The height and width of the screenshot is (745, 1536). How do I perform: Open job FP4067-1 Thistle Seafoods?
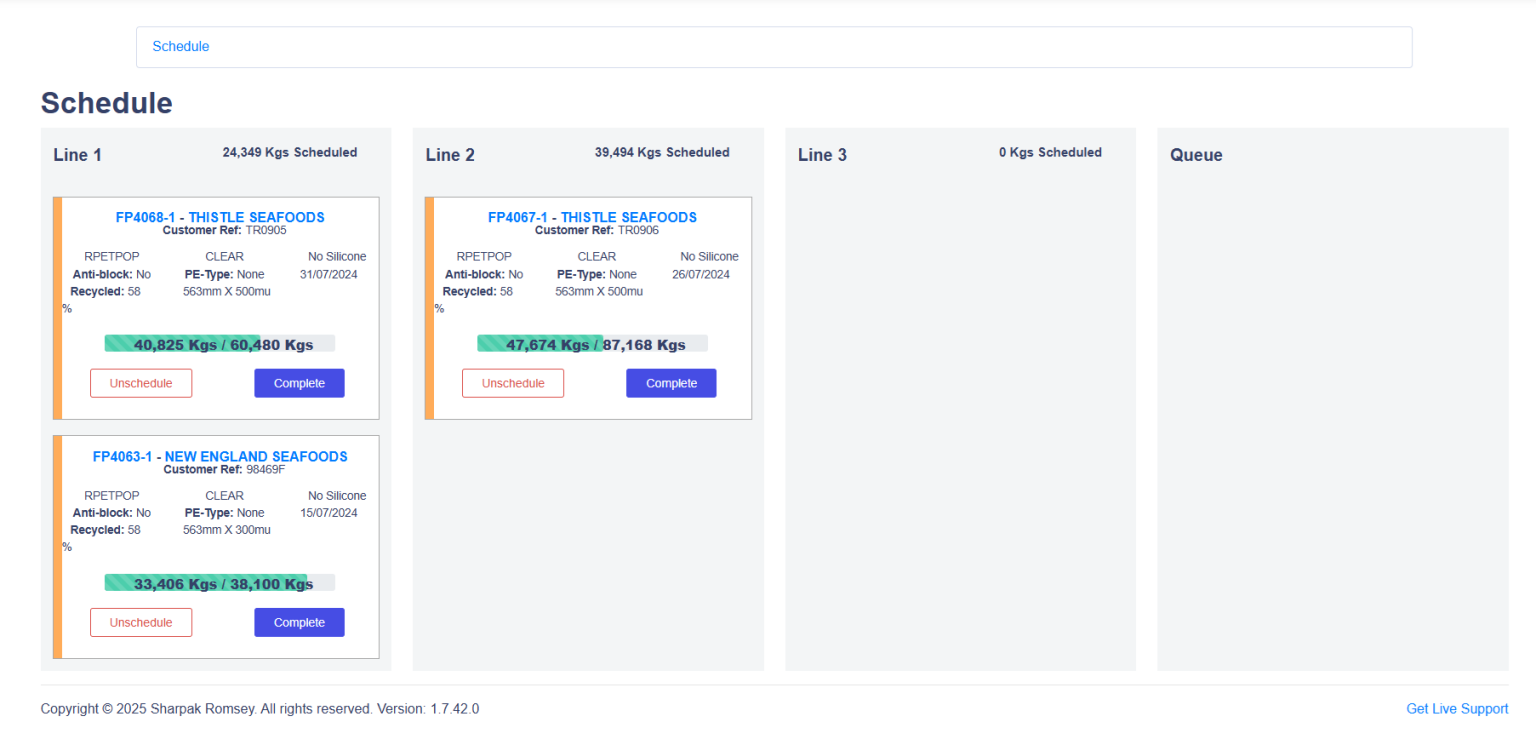point(592,217)
